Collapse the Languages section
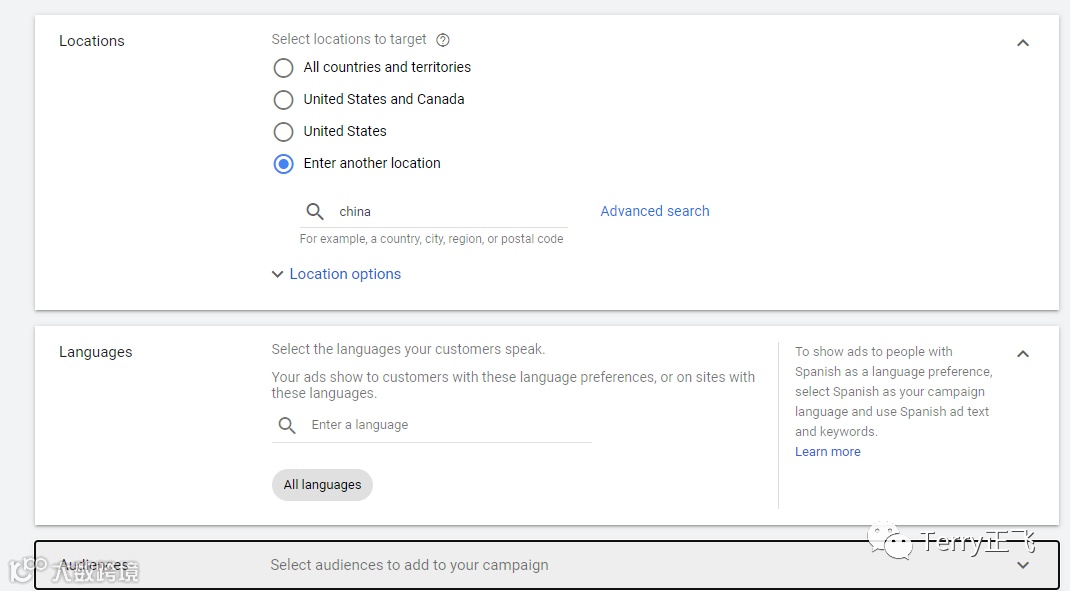Image resolution: width=1070 pixels, height=591 pixels. (x=1022, y=354)
